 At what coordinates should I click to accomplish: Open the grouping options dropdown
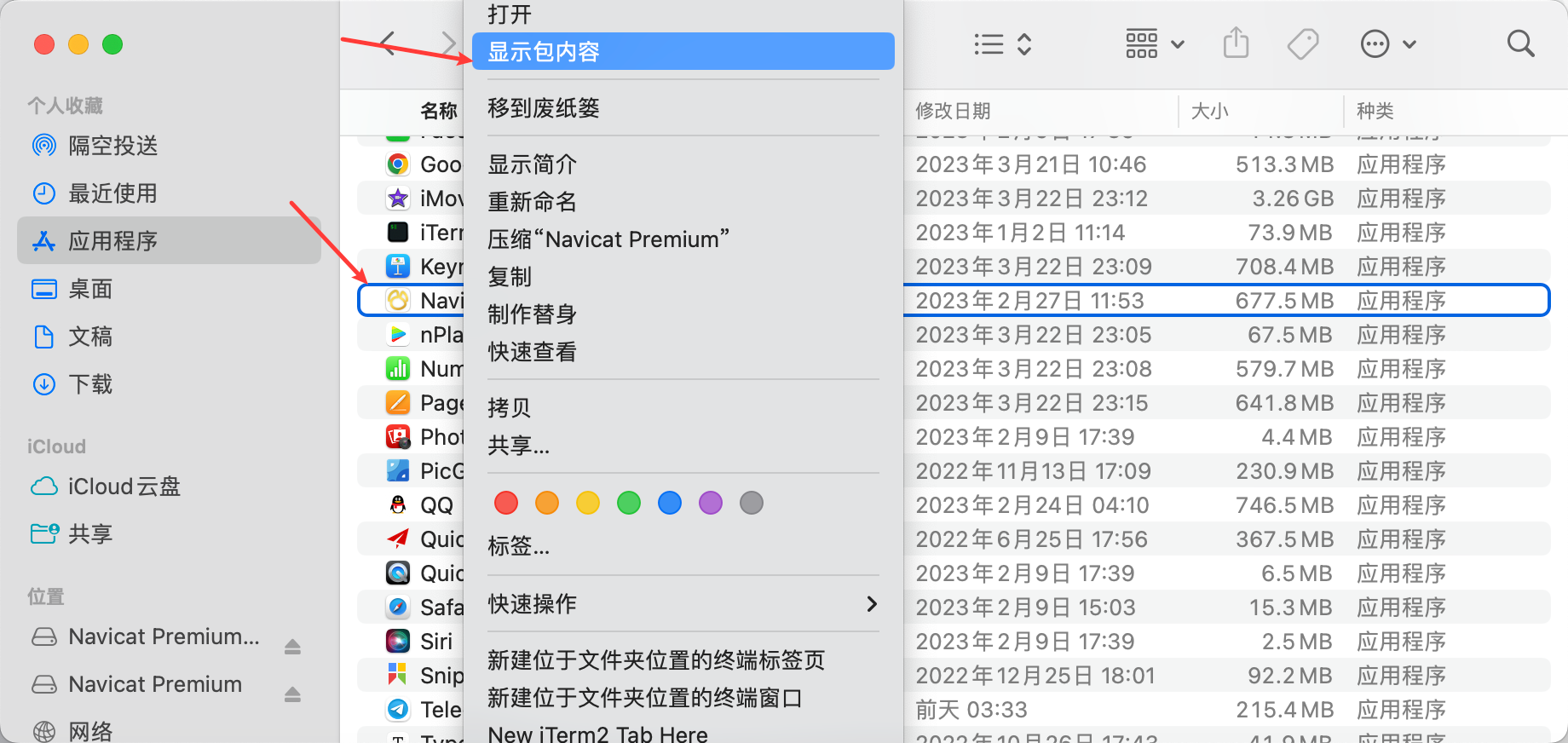pyautogui.click(x=1155, y=43)
